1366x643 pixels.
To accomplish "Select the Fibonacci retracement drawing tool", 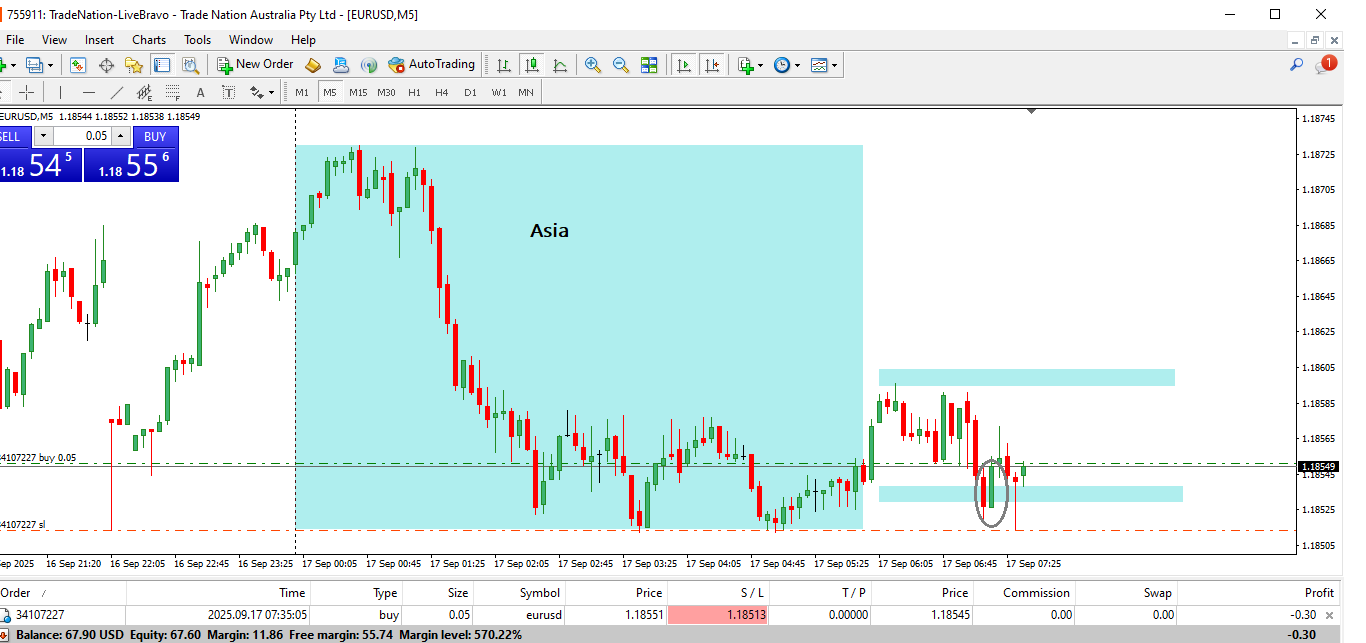I will (173, 93).
